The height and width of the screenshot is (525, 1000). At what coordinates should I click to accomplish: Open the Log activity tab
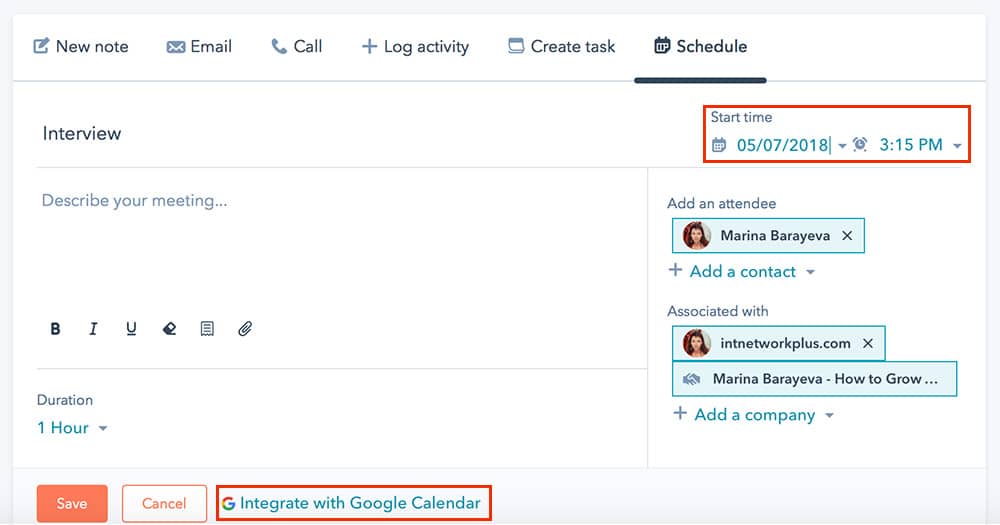[415, 46]
